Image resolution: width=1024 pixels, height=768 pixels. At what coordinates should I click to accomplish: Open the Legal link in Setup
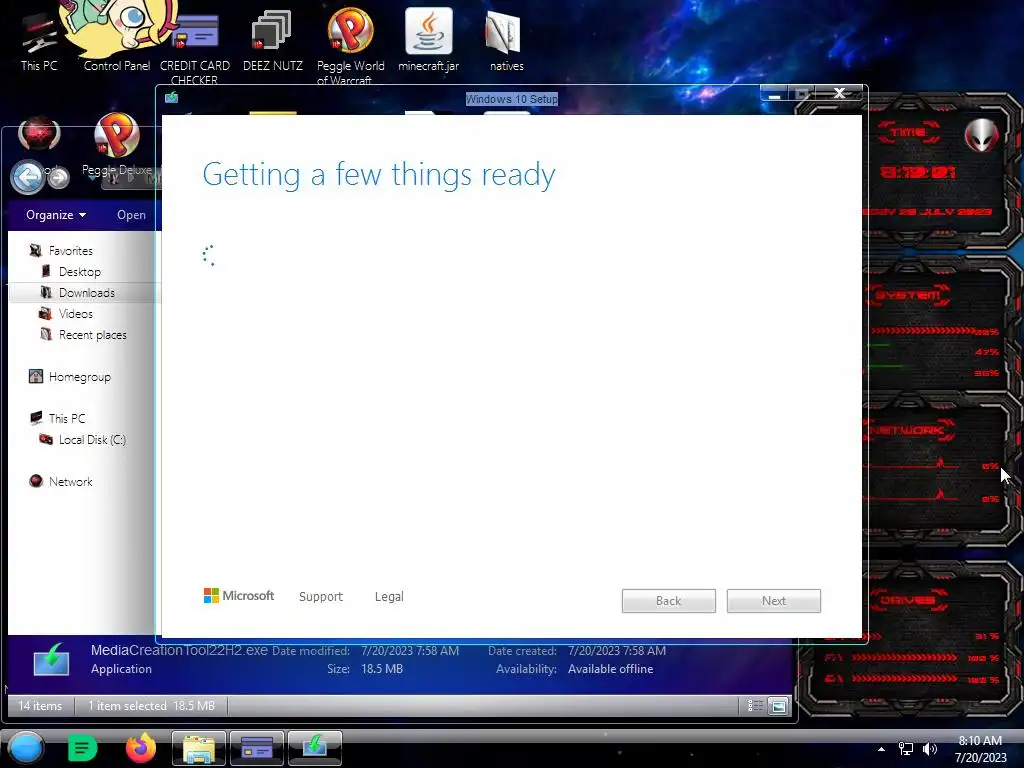[x=389, y=597]
